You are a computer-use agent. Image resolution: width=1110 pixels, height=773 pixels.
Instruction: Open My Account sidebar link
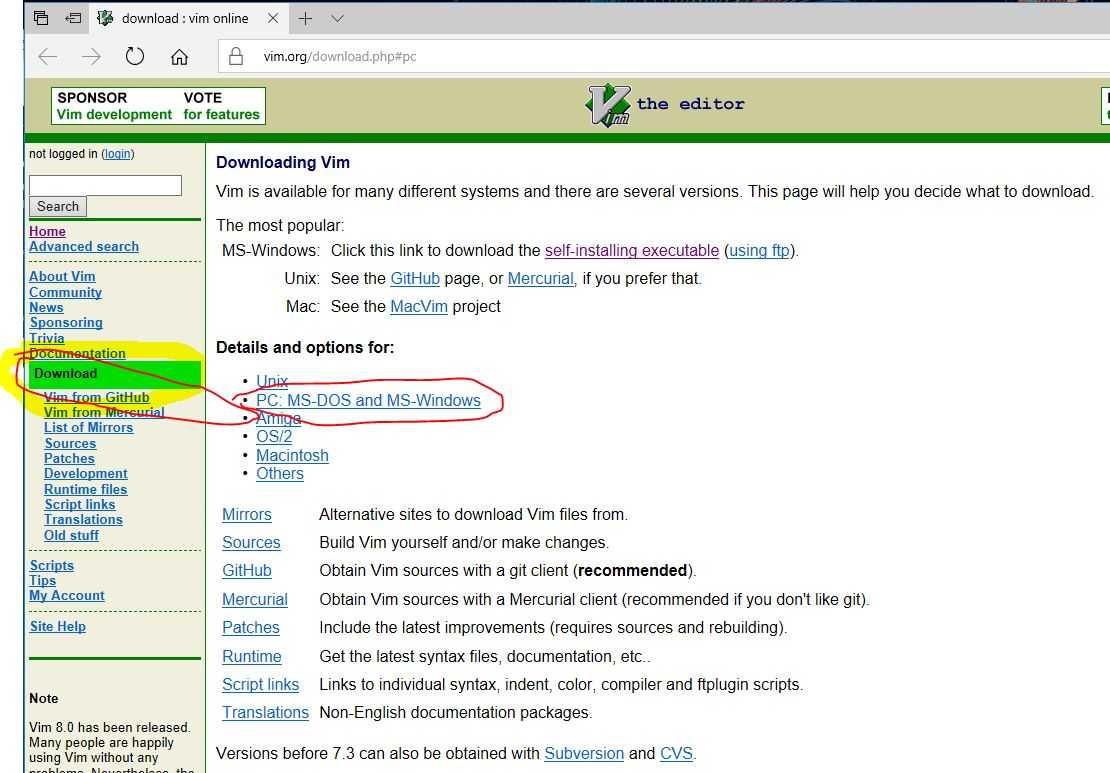point(67,596)
